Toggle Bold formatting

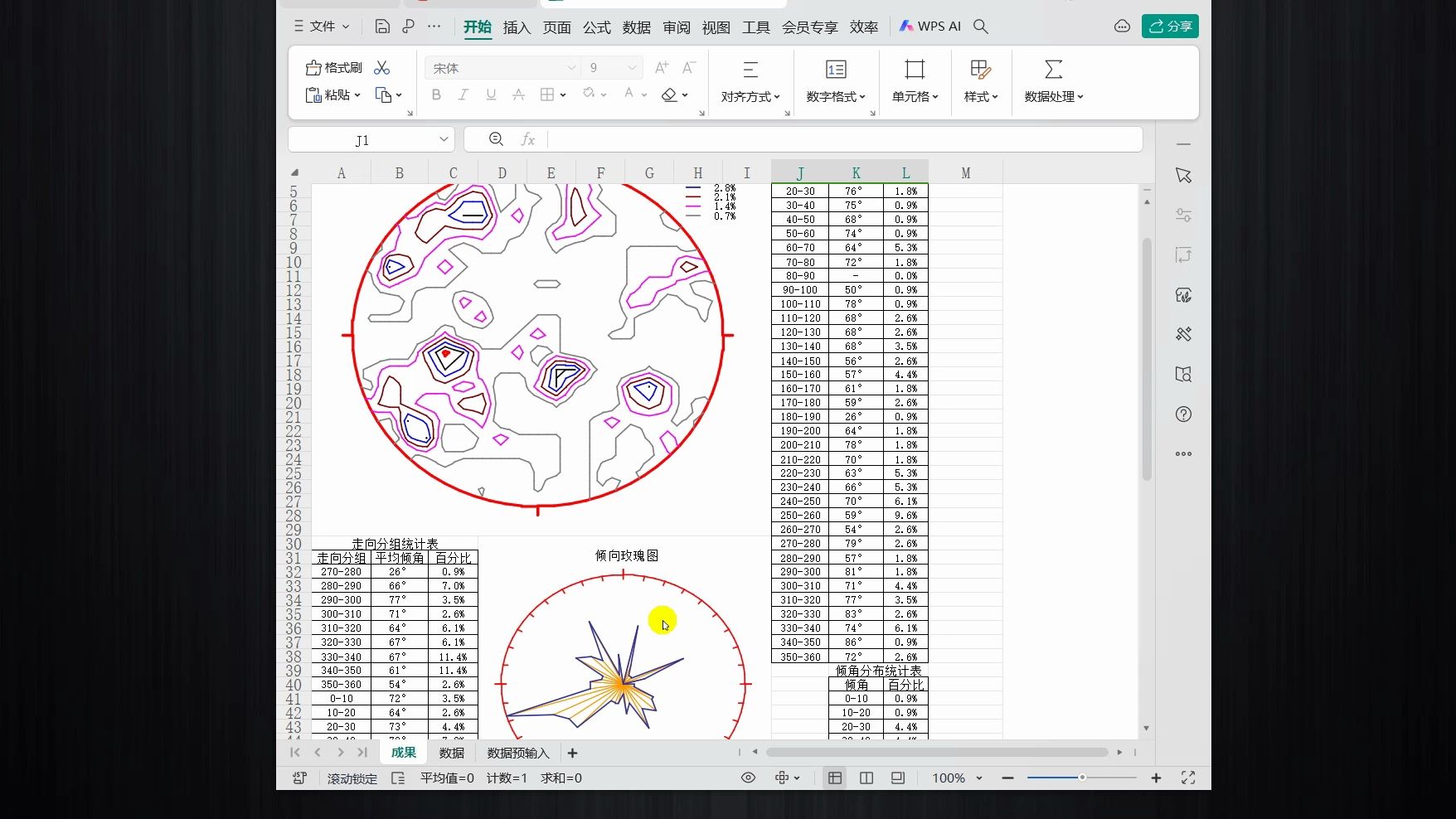coord(436,95)
